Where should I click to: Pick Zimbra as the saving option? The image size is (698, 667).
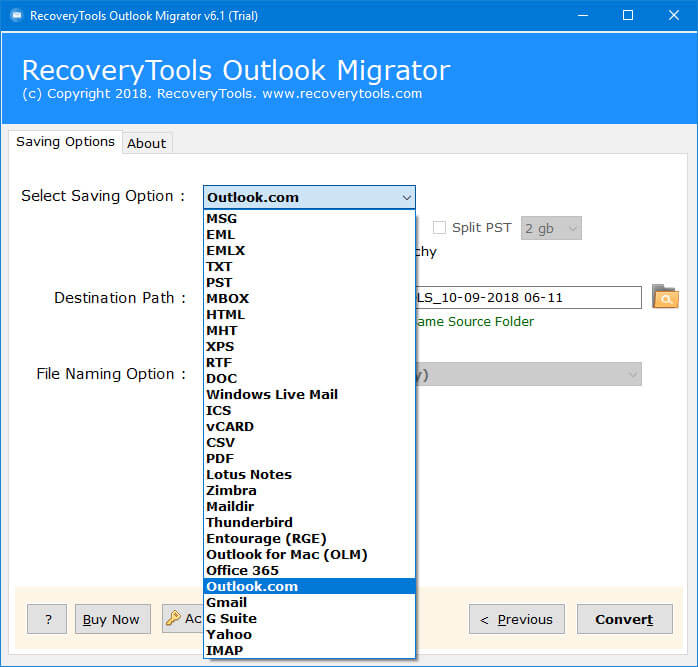point(309,491)
